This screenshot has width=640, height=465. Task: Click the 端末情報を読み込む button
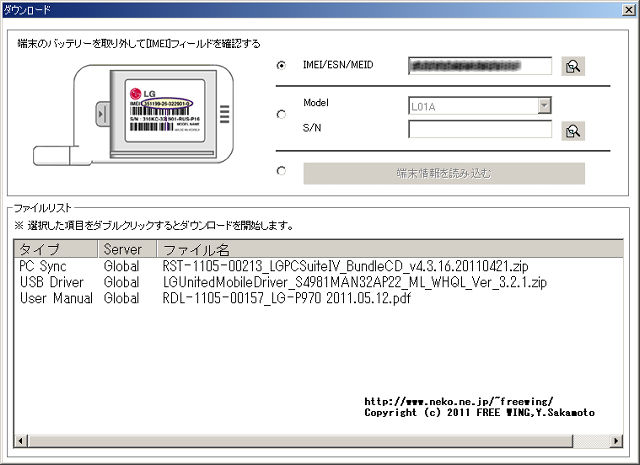point(444,174)
